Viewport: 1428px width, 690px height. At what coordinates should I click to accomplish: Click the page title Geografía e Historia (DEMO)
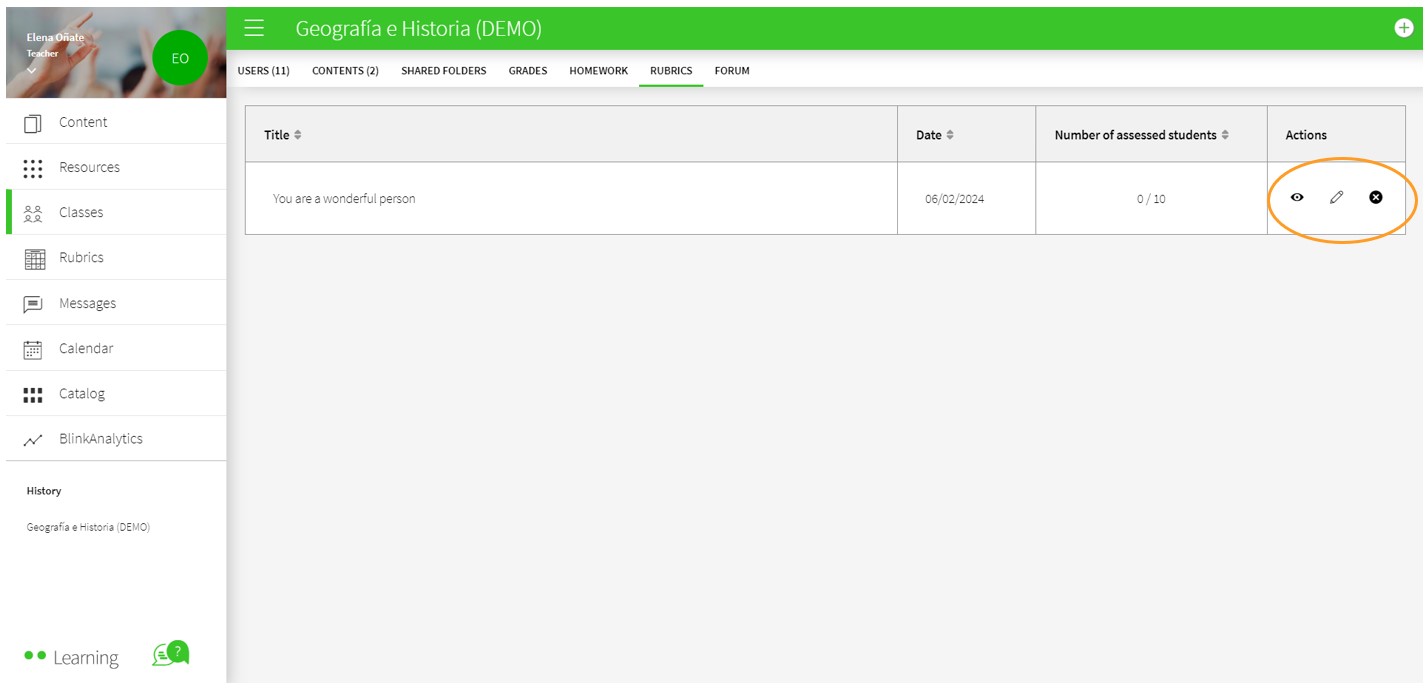[x=419, y=29]
